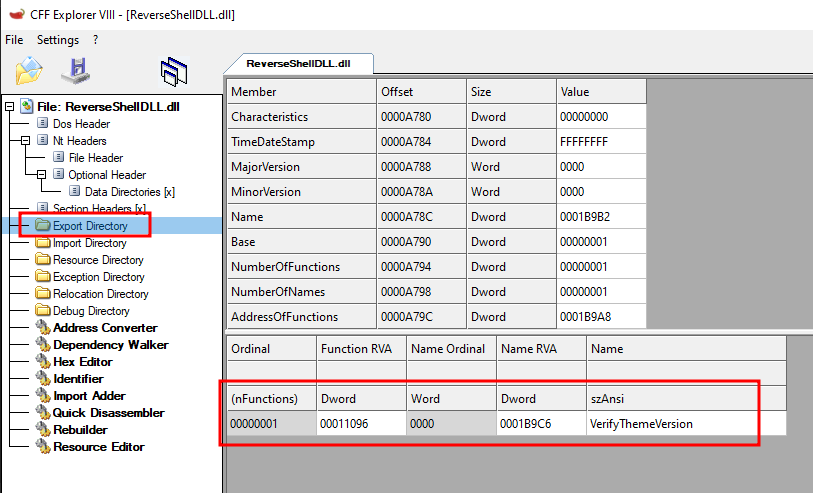813x493 pixels.
Task: Click the TimeDateStamp value FFFFFFFF
Action: tap(584, 142)
